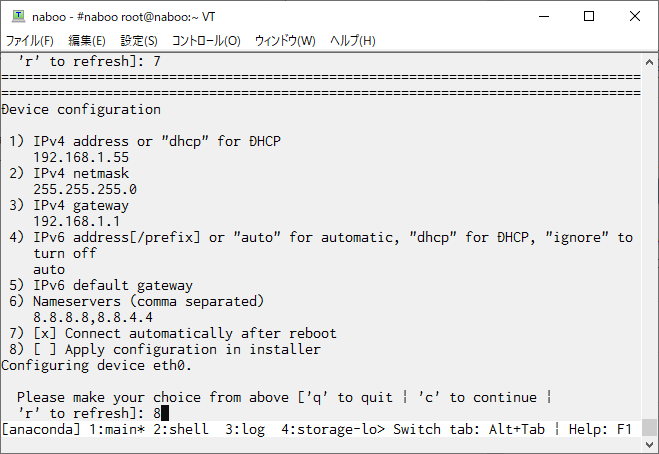Viewport: 659px width, 454px height.
Task: Open the 編集(E) menu
Action: click(87, 41)
